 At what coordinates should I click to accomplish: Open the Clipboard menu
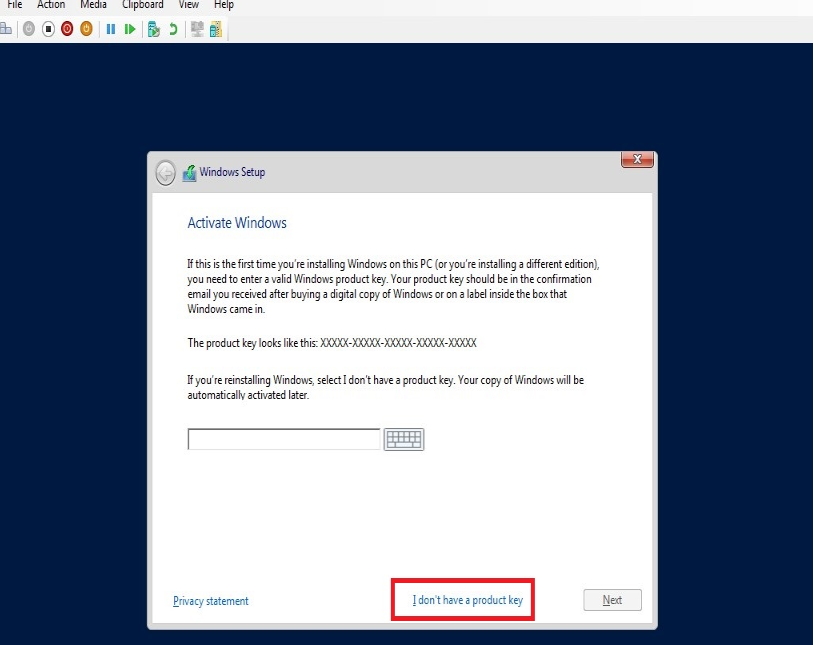[x=143, y=5]
